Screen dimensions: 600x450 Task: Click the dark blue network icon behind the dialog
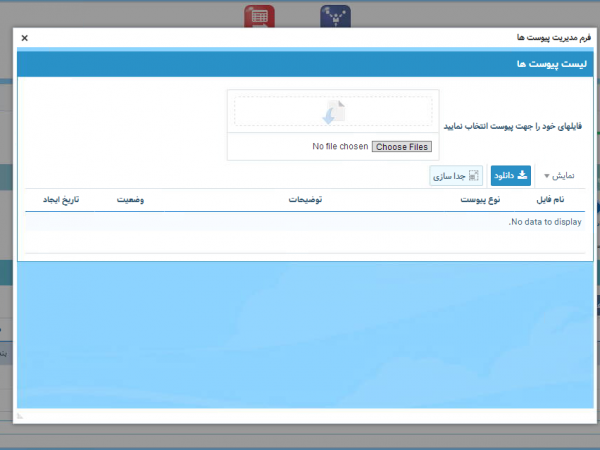coord(336,16)
